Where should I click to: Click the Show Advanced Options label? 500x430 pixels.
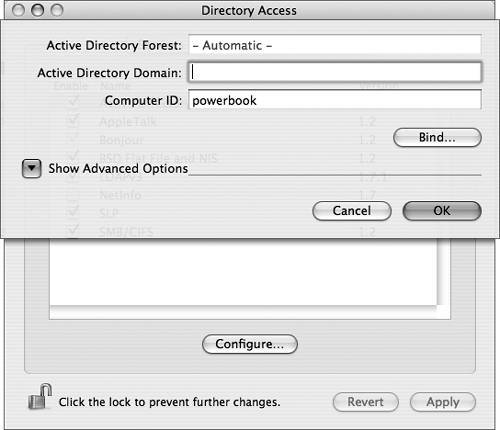[118, 169]
